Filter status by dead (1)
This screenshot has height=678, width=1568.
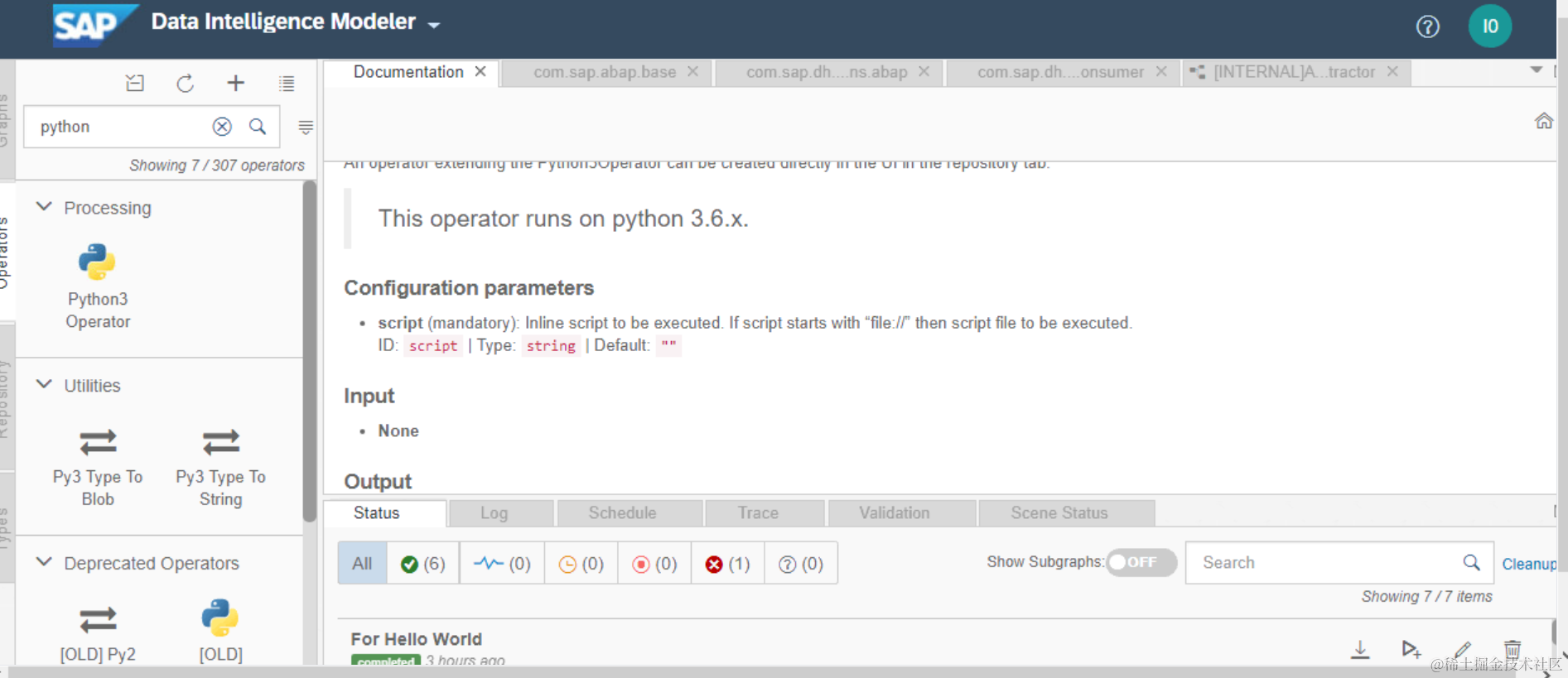click(728, 564)
